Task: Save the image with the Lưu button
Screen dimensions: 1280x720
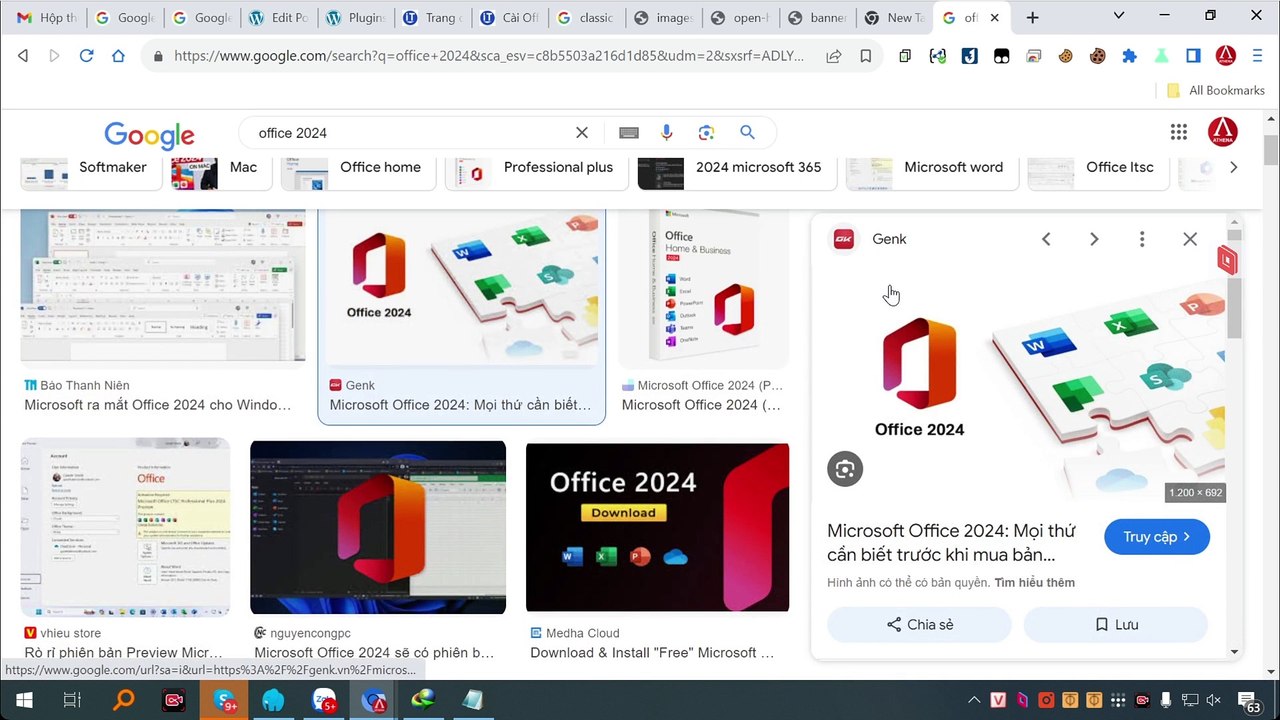Action: 1116,625
